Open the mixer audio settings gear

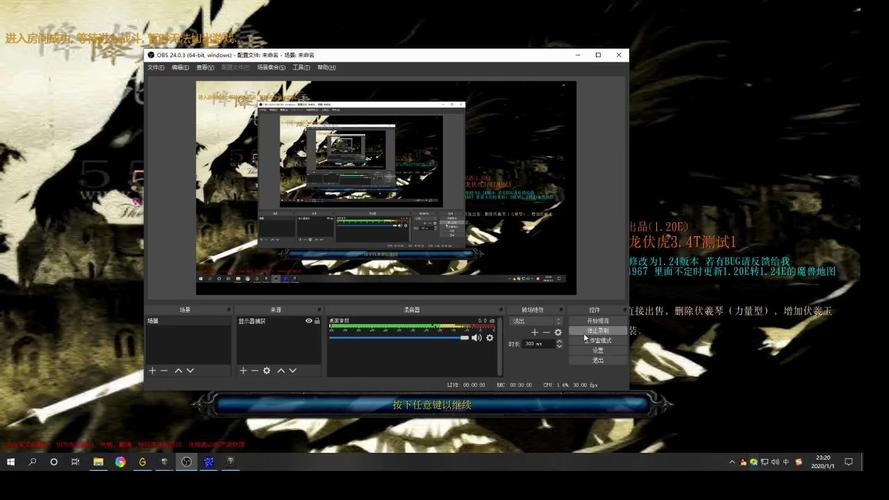[x=490, y=337]
